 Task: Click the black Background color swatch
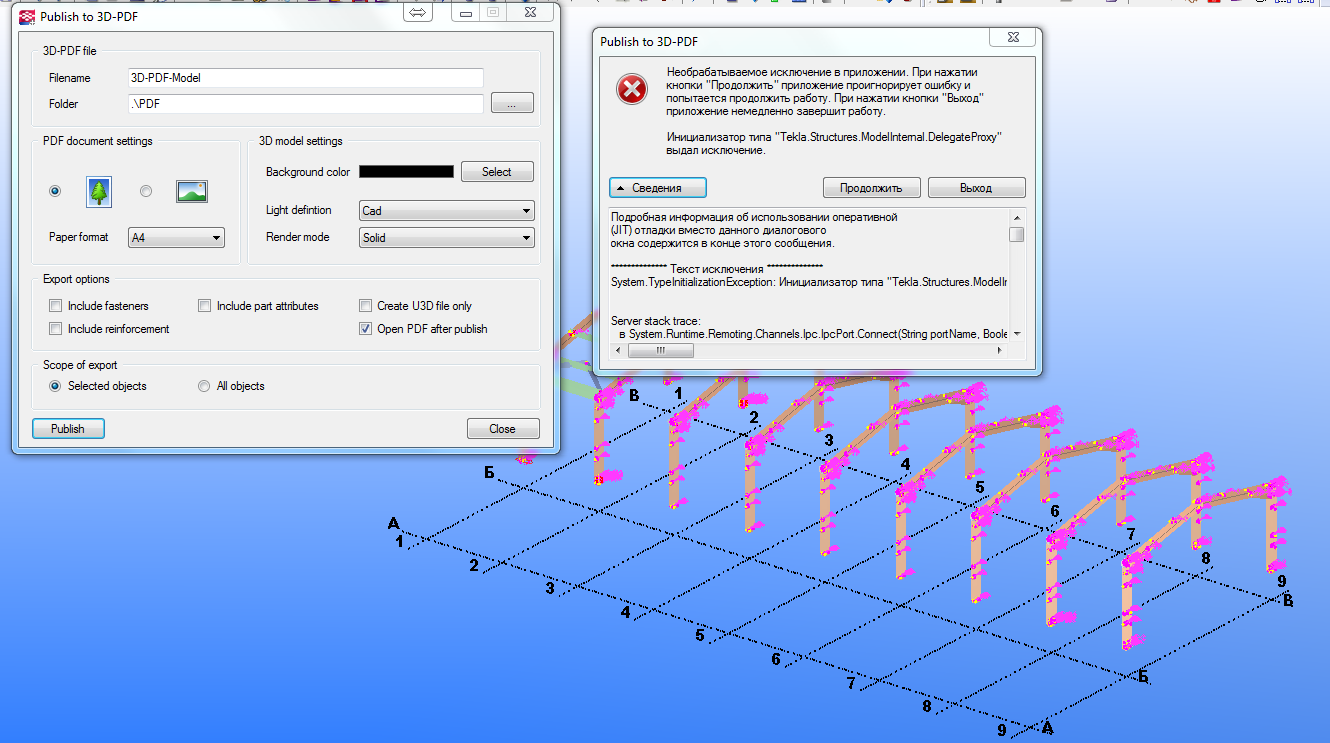pyautogui.click(x=406, y=172)
